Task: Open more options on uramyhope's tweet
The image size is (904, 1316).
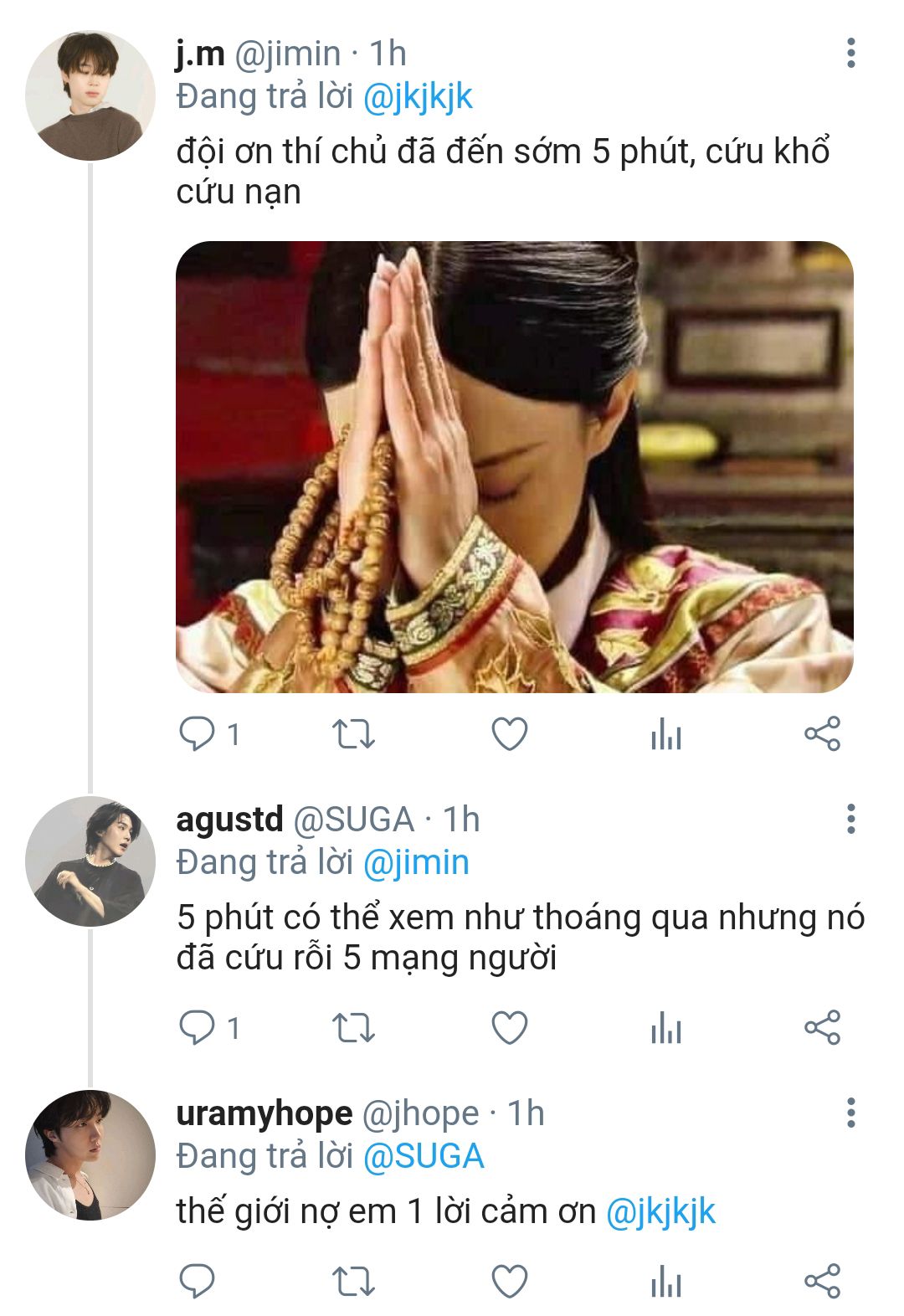Action: point(850,1113)
